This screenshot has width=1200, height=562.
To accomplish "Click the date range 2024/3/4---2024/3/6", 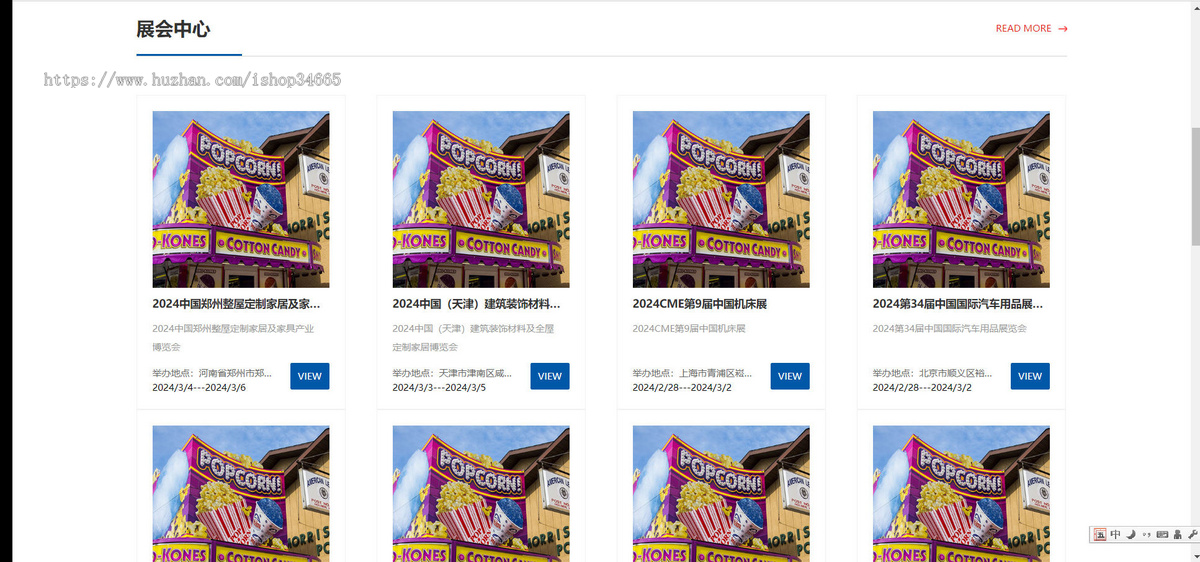I will [199, 387].
